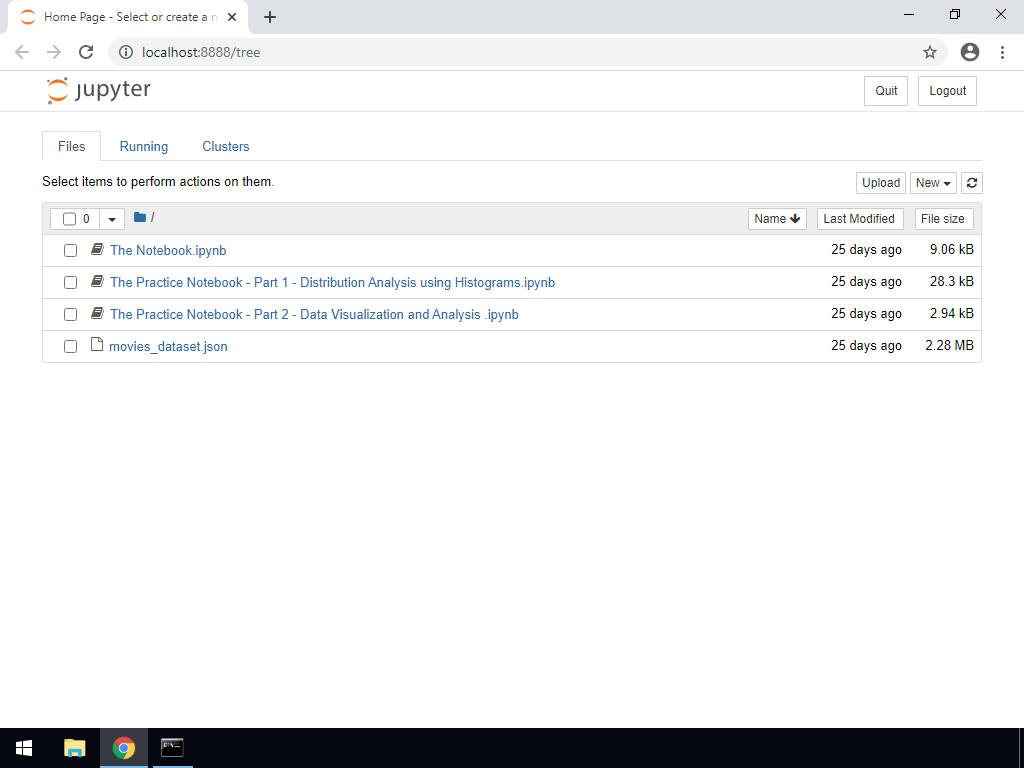Switch to the Files tab
The height and width of the screenshot is (768, 1024).
pyautogui.click(x=71, y=146)
